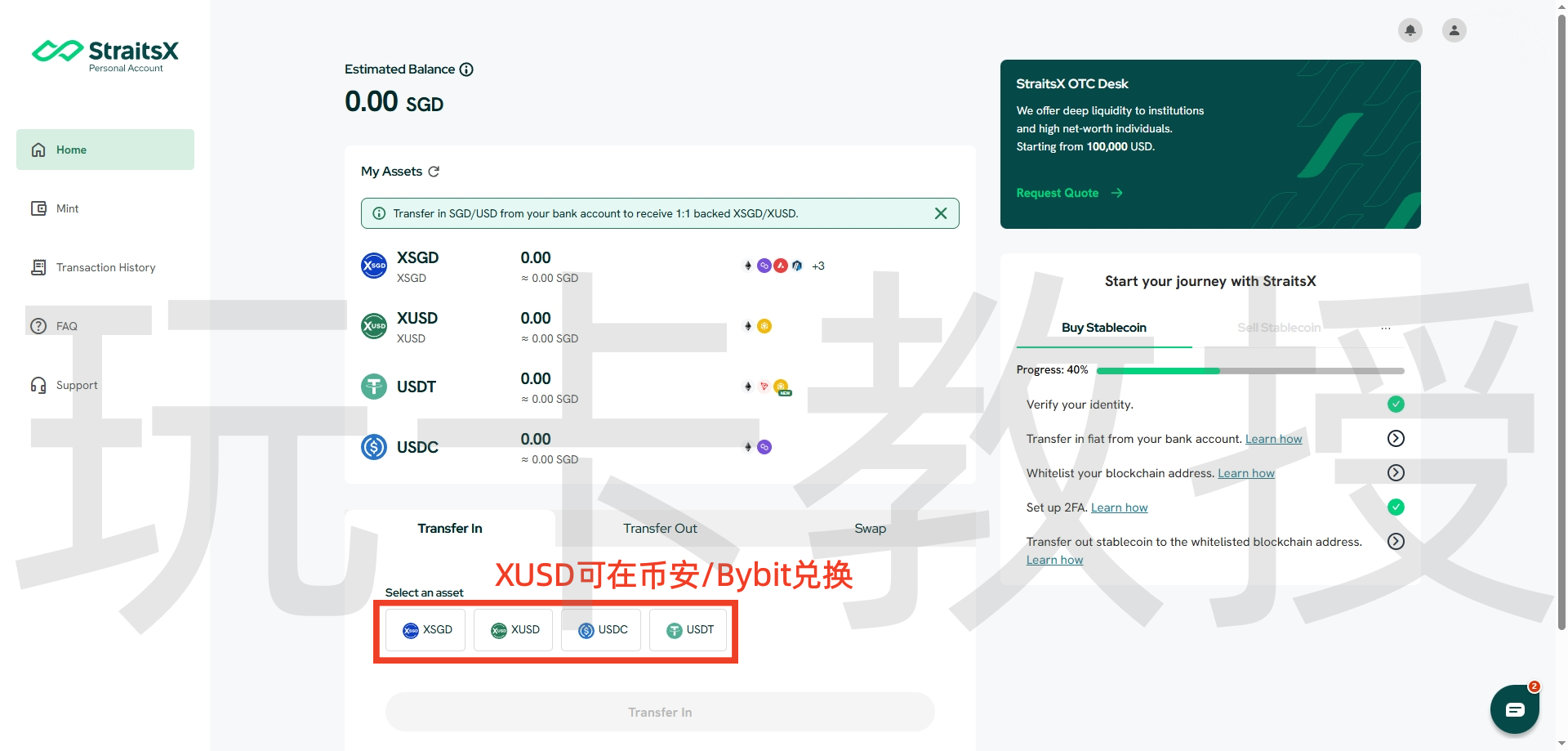Select XUSD as transfer asset

(514, 630)
